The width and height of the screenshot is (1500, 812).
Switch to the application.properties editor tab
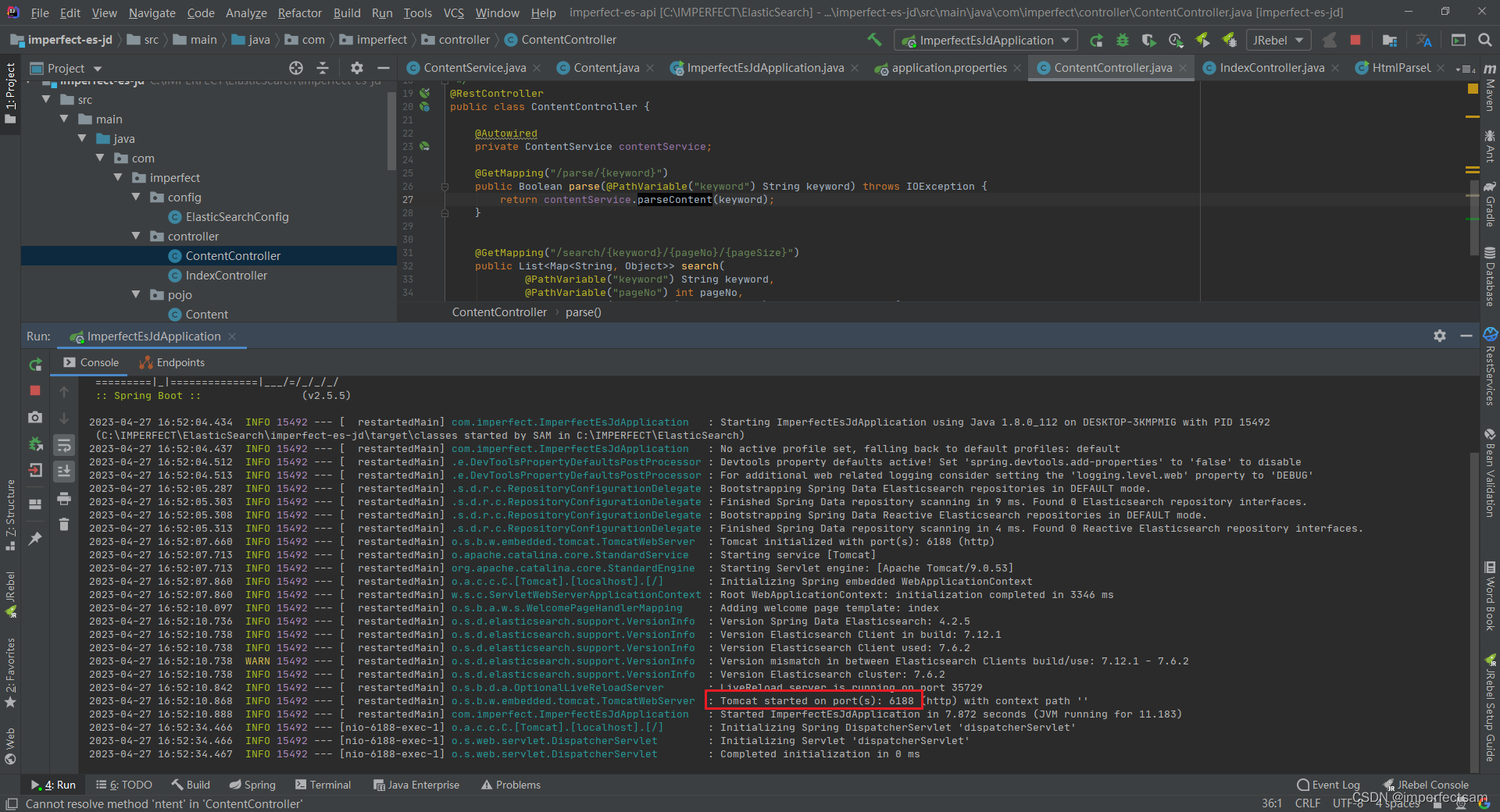948,68
